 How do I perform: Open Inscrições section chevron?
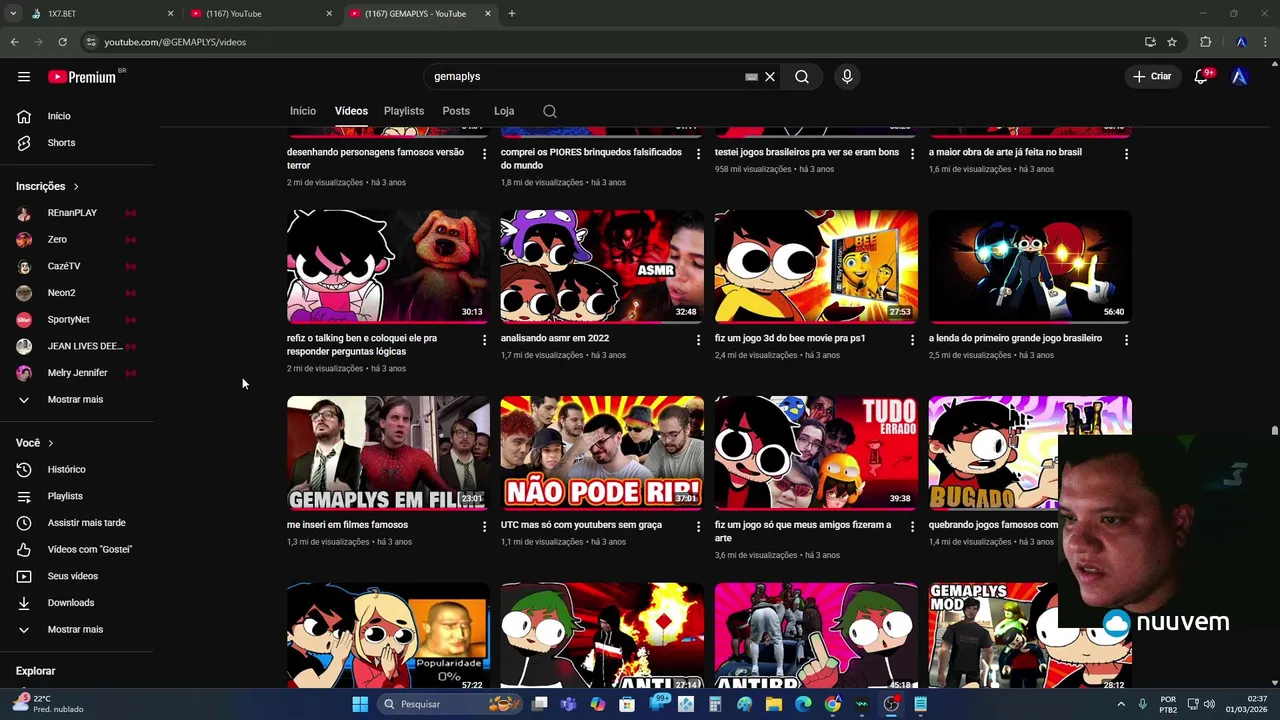76,186
